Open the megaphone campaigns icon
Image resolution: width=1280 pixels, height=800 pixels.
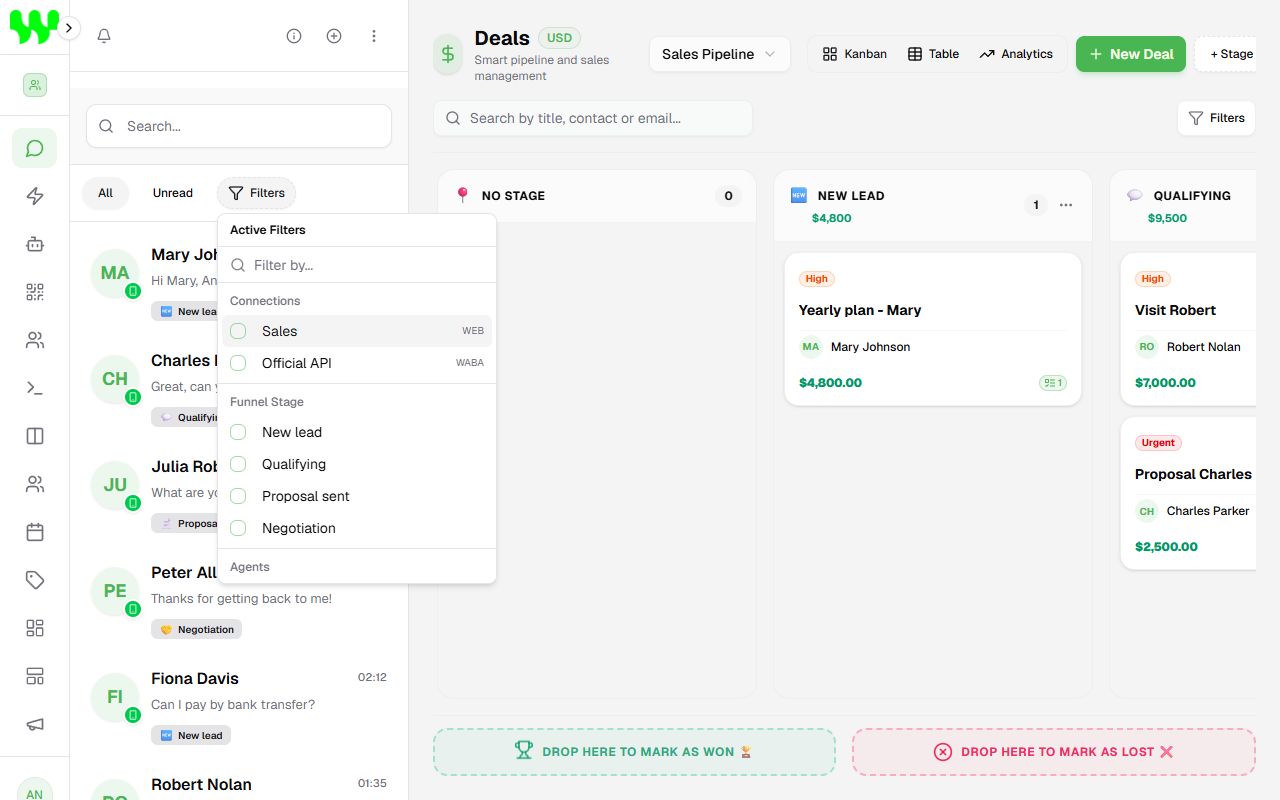(x=35, y=724)
